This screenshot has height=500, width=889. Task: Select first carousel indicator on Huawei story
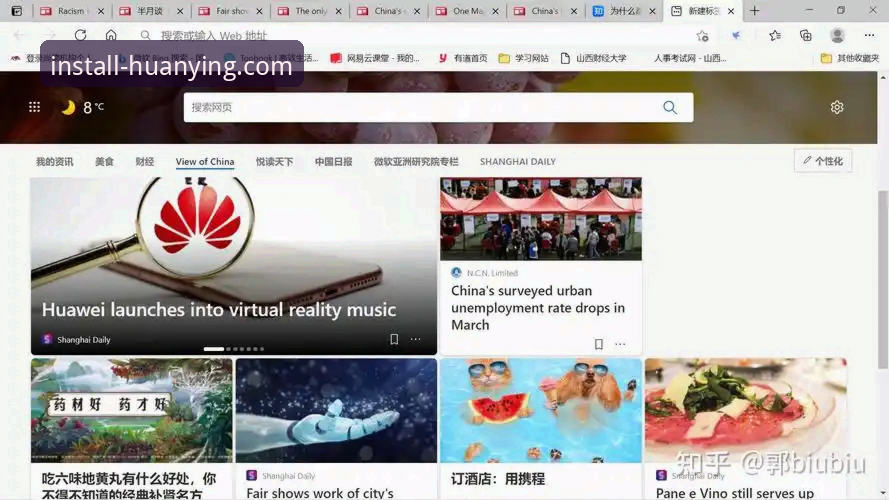tap(214, 349)
